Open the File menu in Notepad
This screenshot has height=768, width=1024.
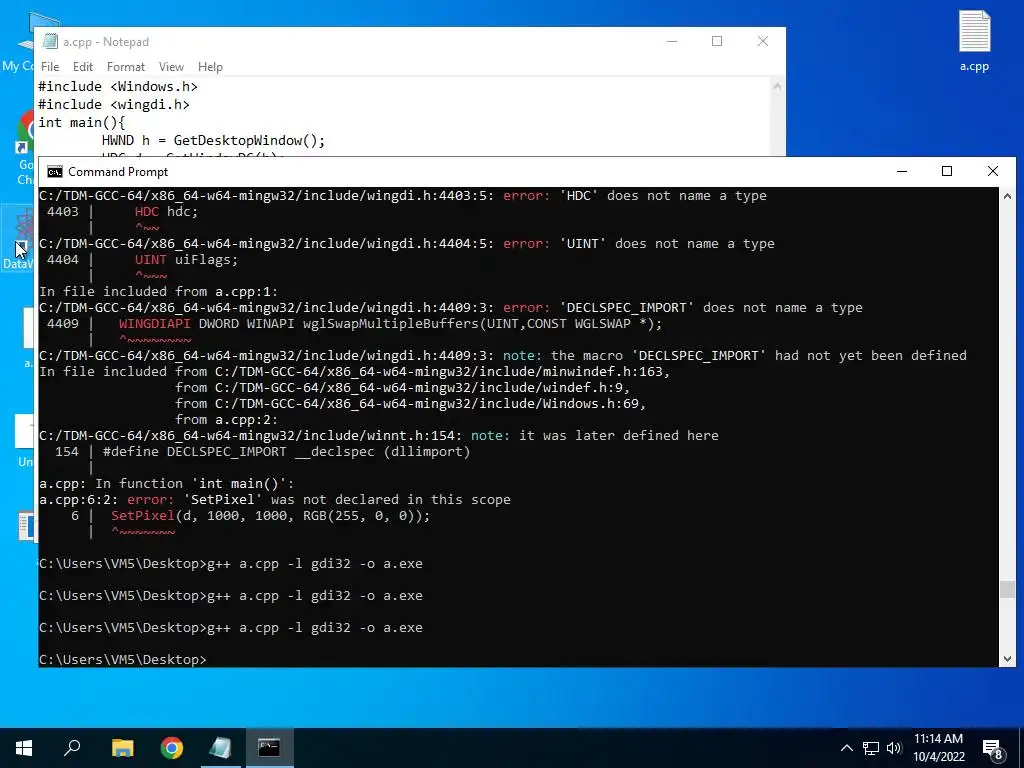pyautogui.click(x=50, y=67)
